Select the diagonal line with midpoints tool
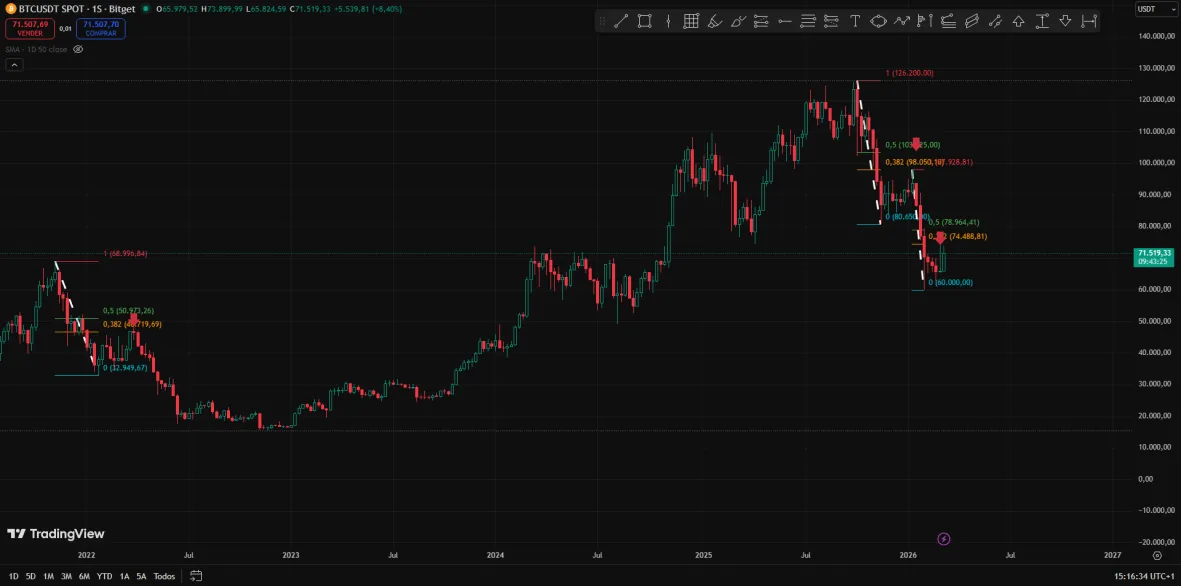Viewport: 1181px width, 586px height. [995, 21]
